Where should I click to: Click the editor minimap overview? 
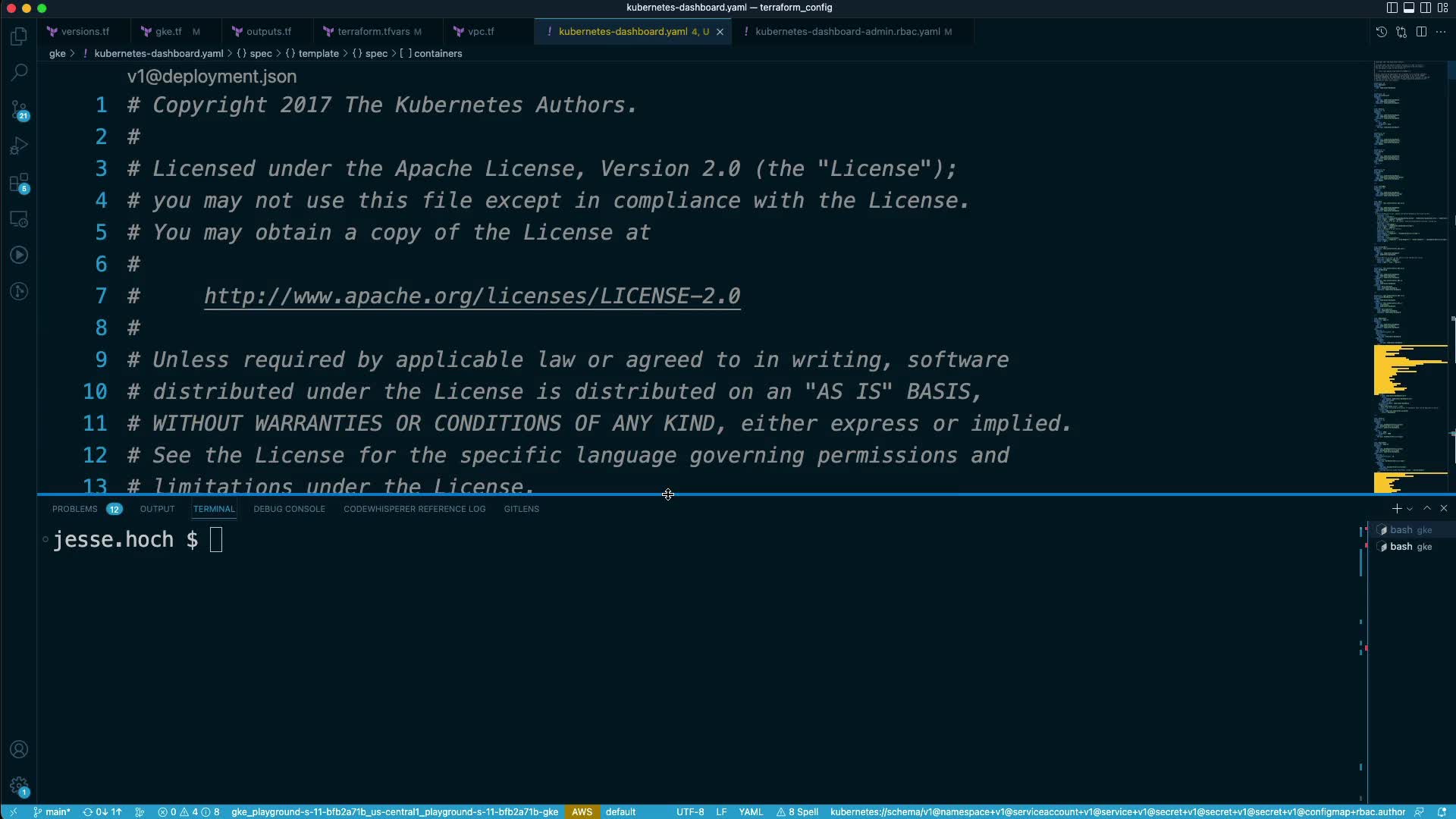pyautogui.click(x=1410, y=227)
